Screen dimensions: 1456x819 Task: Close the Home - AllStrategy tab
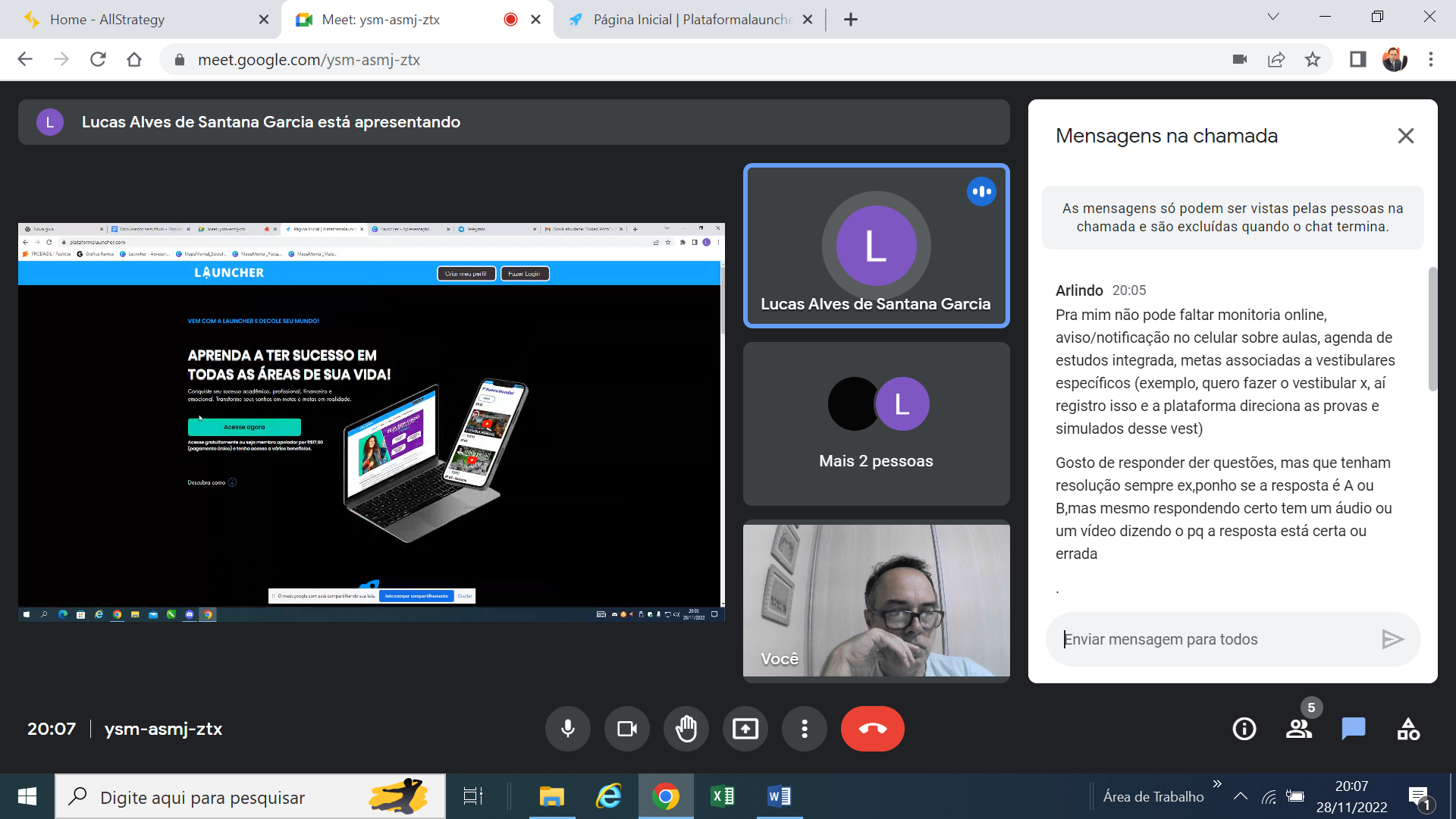[x=263, y=20]
